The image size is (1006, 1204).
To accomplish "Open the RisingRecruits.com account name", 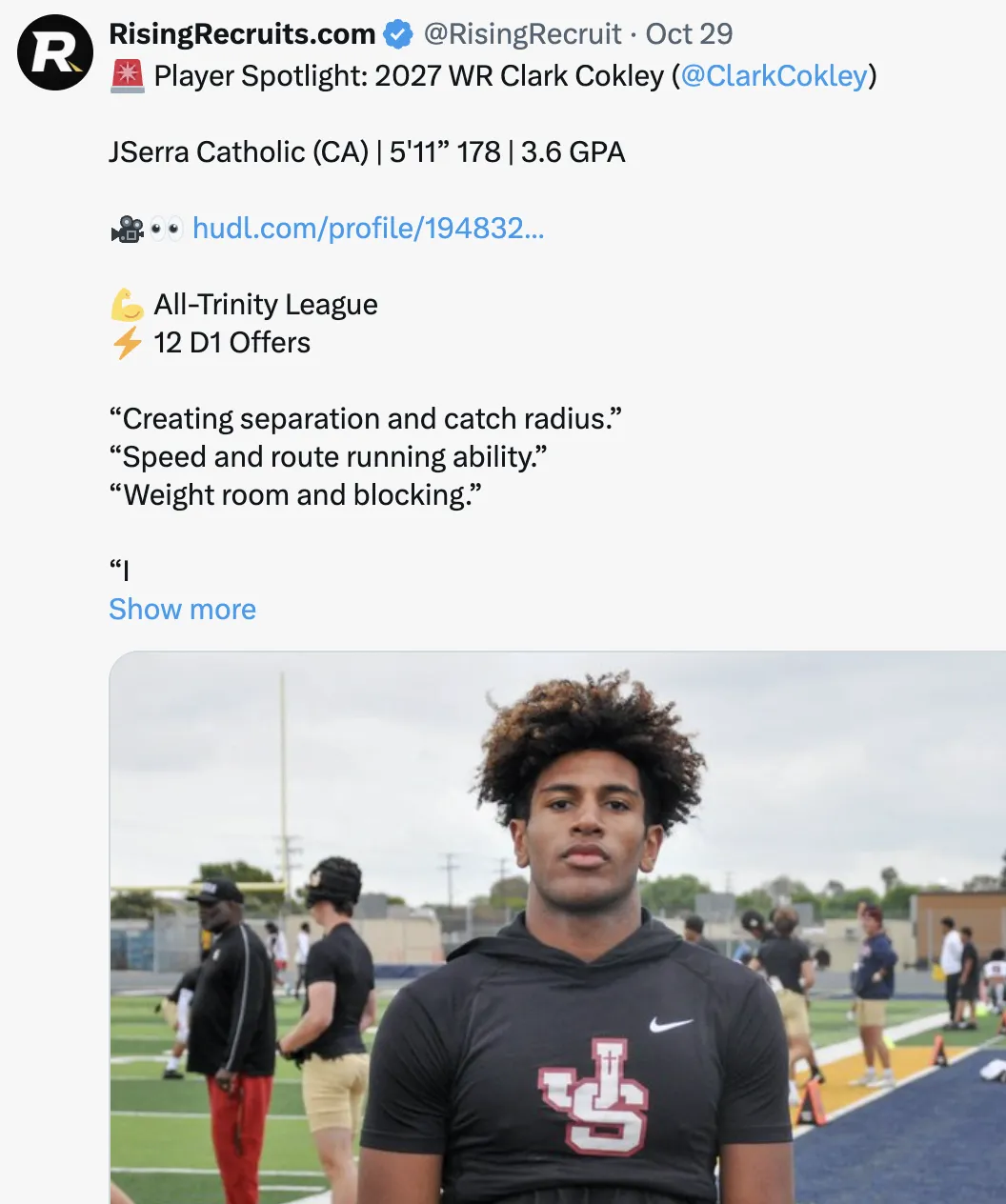I will [242, 34].
